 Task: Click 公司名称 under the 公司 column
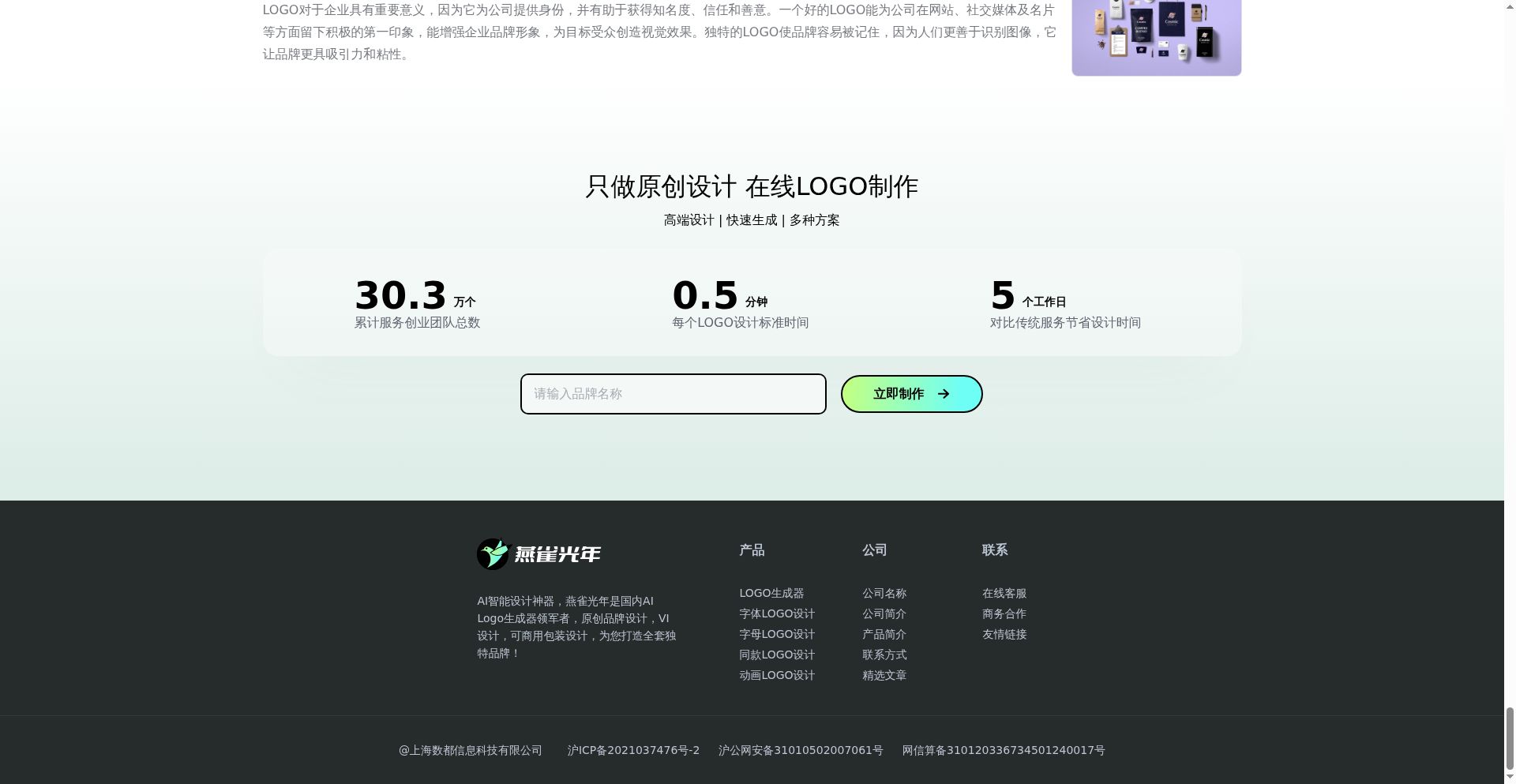[884, 593]
